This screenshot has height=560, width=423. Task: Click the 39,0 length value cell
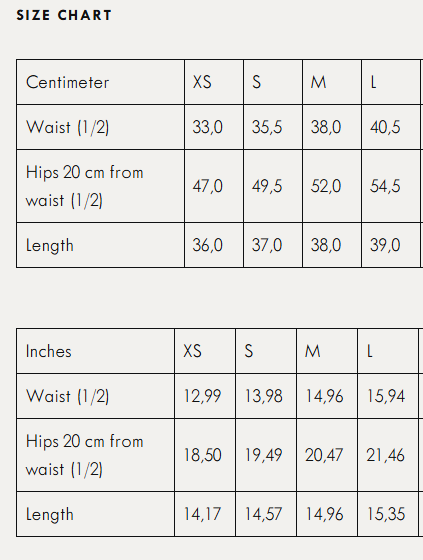(x=391, y=245)
